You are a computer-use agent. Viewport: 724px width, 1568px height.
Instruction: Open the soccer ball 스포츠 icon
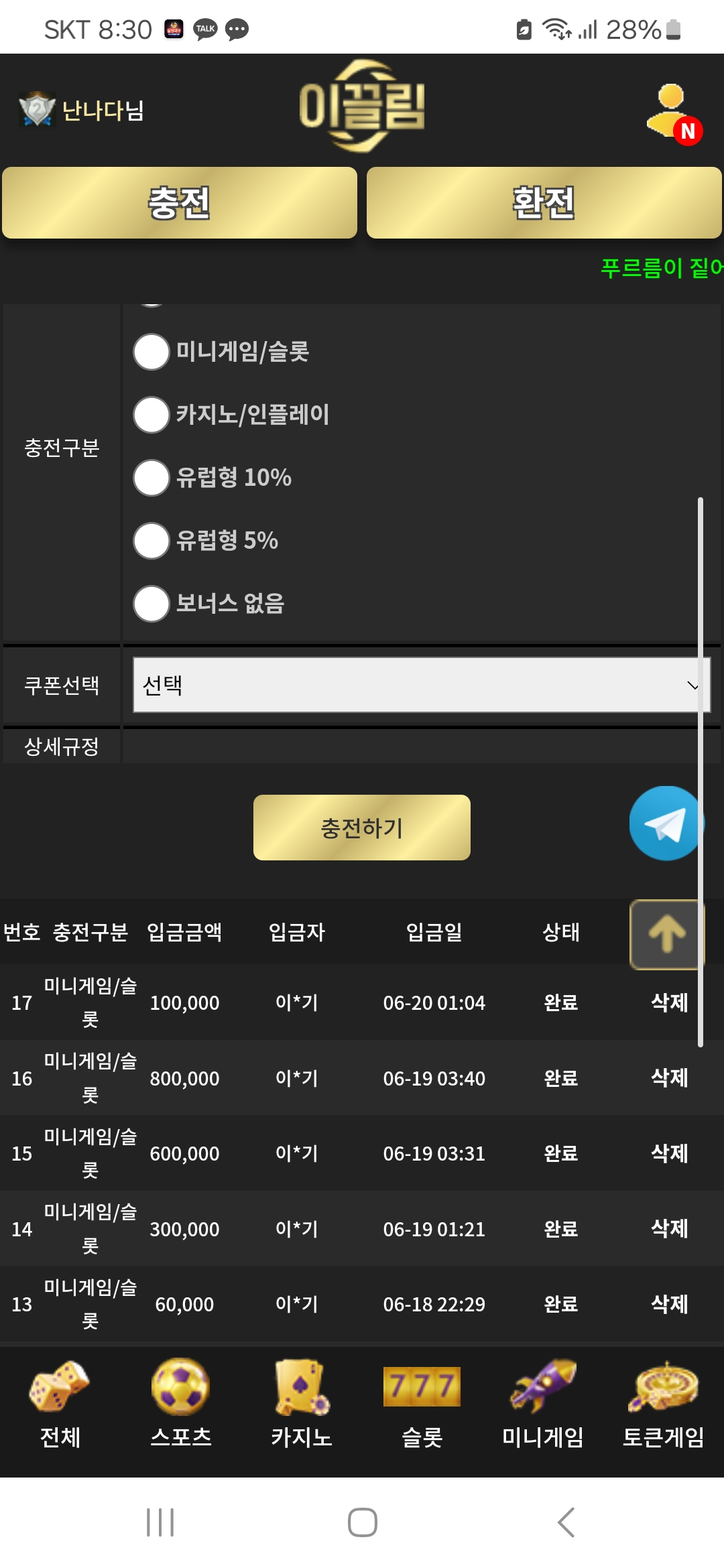coord(180,1385)
